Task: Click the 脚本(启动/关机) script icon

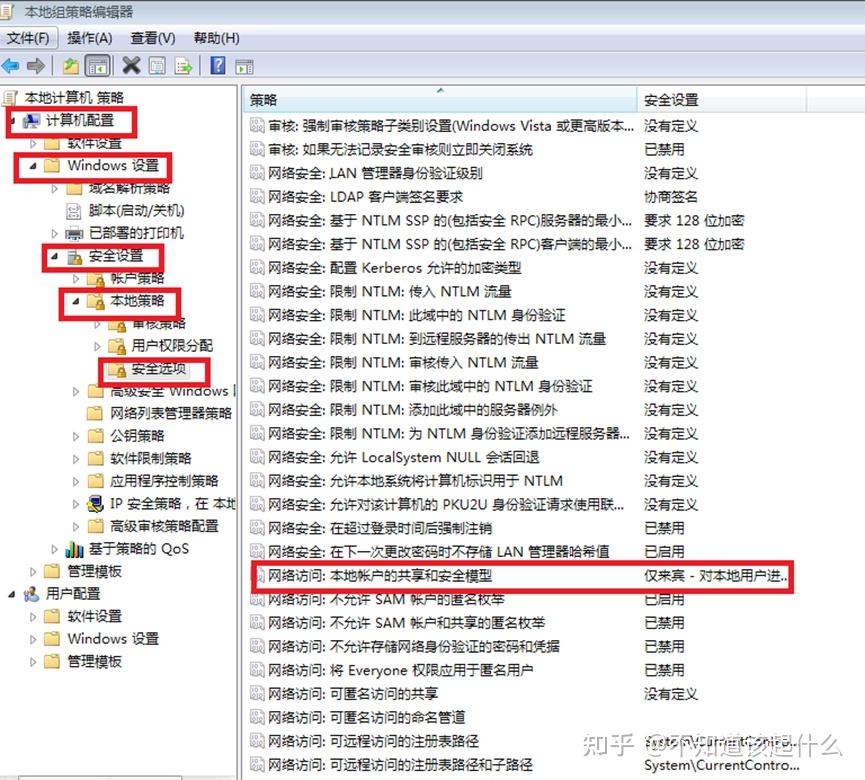Action: pos(73,211)
